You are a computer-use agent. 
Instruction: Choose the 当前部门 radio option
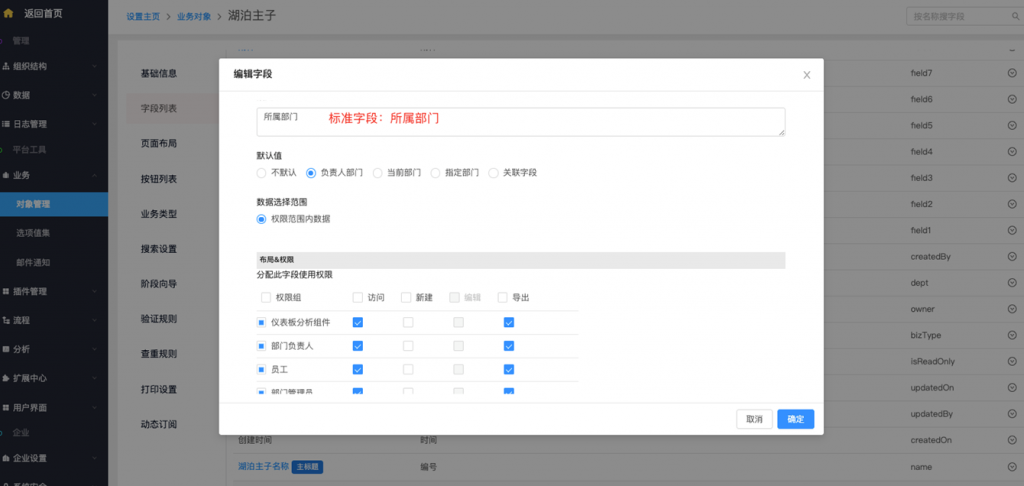(x=378, y=173)
